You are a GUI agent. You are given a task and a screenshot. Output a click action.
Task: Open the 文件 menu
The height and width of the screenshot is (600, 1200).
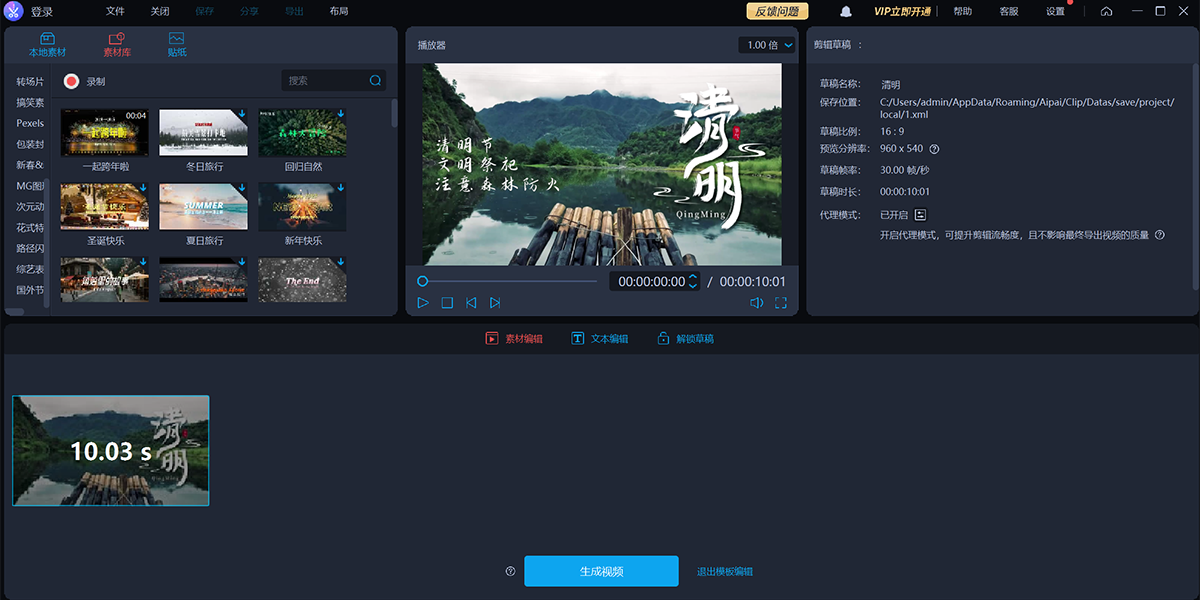pos(115,12)
